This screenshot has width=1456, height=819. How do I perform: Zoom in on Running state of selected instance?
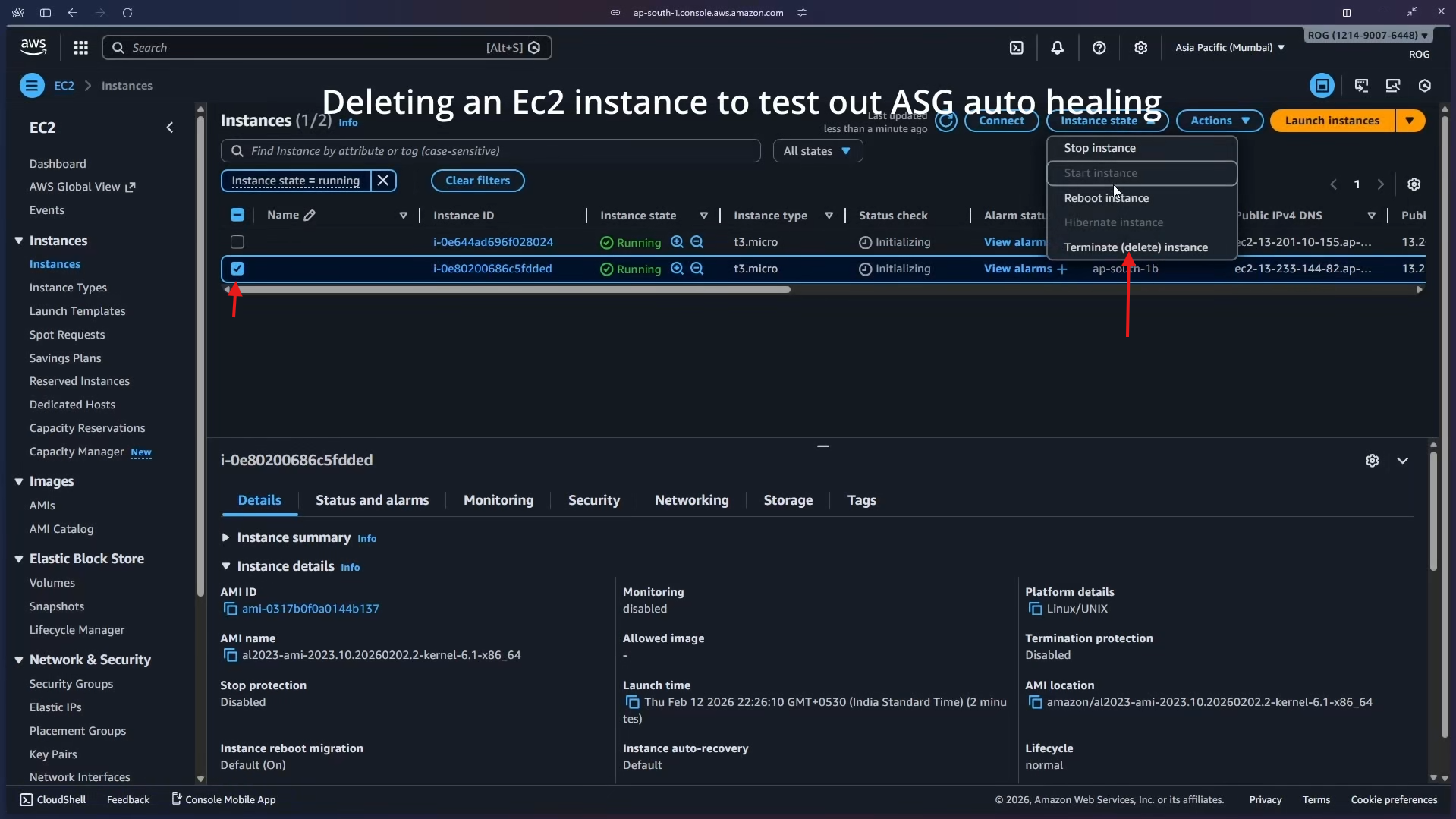coord(676,269)
